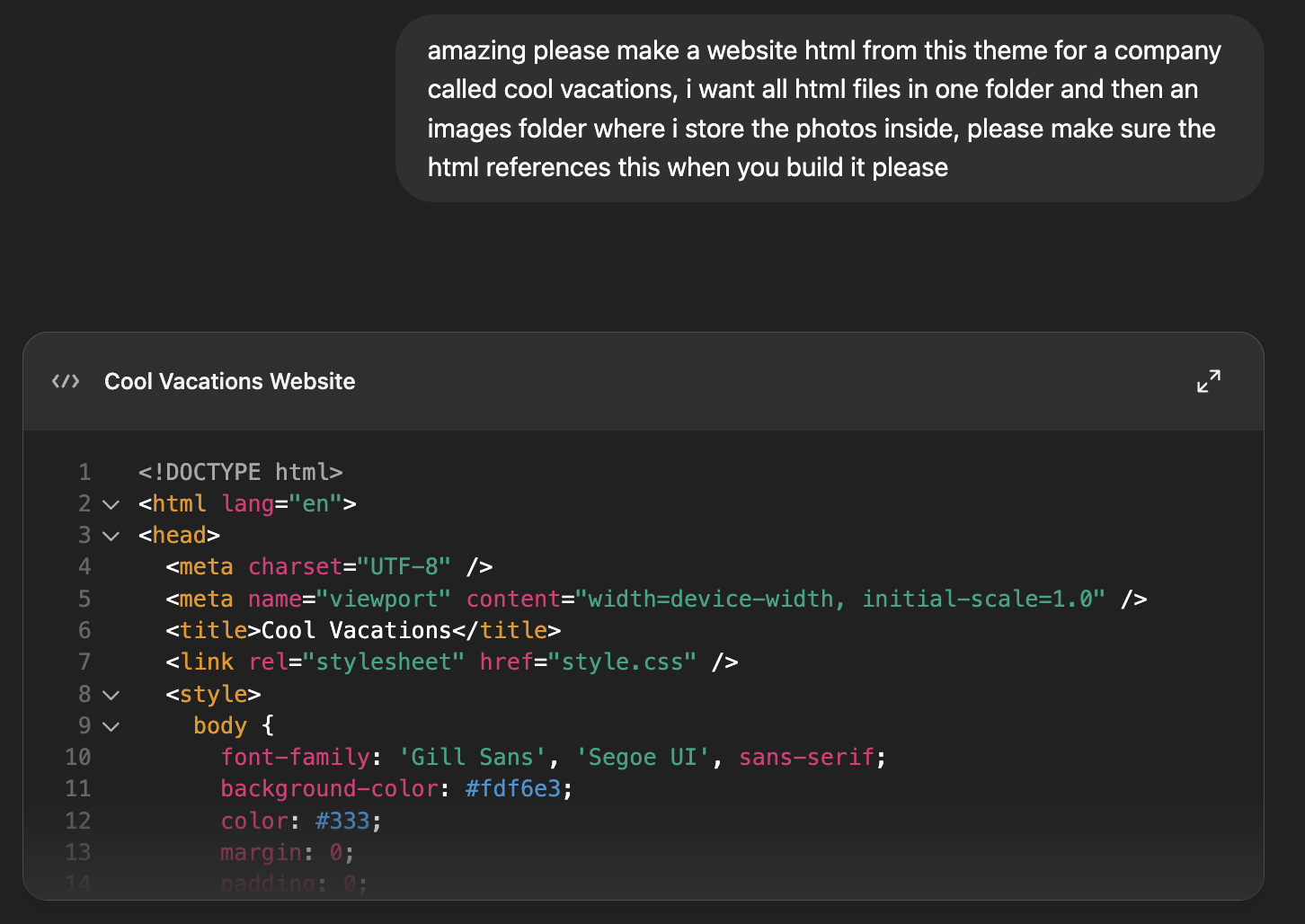Image resolution: width=1305 pixels, height=924 pixels.
Task: Click line number 11 in the gutter
Action: (x=78, y=788)
